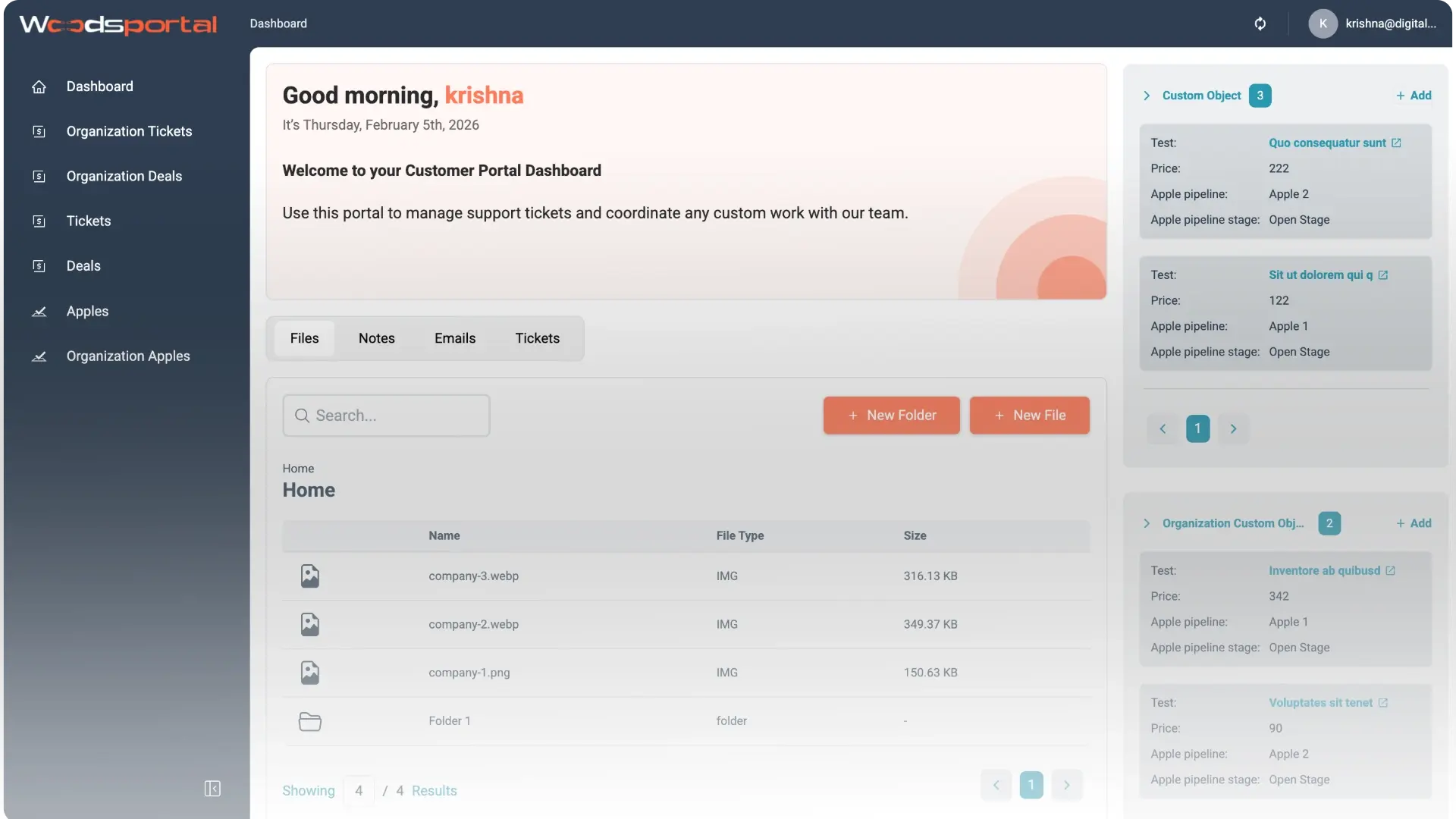Click next page arrow under Custom Object panel
1456x819 pixels.
1233,428
